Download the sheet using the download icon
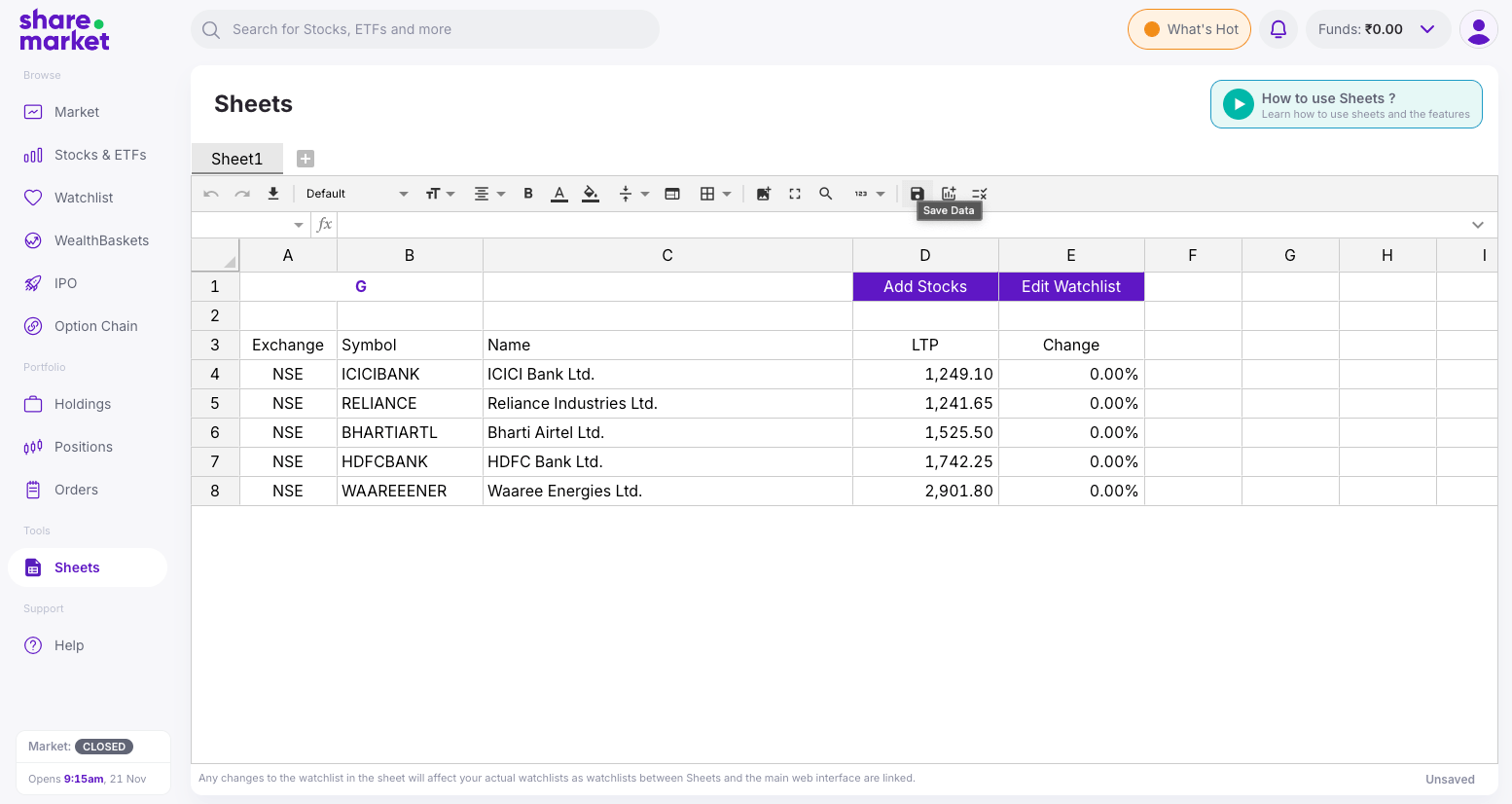This screenshot has width=1512, height=804. (273, 194)
